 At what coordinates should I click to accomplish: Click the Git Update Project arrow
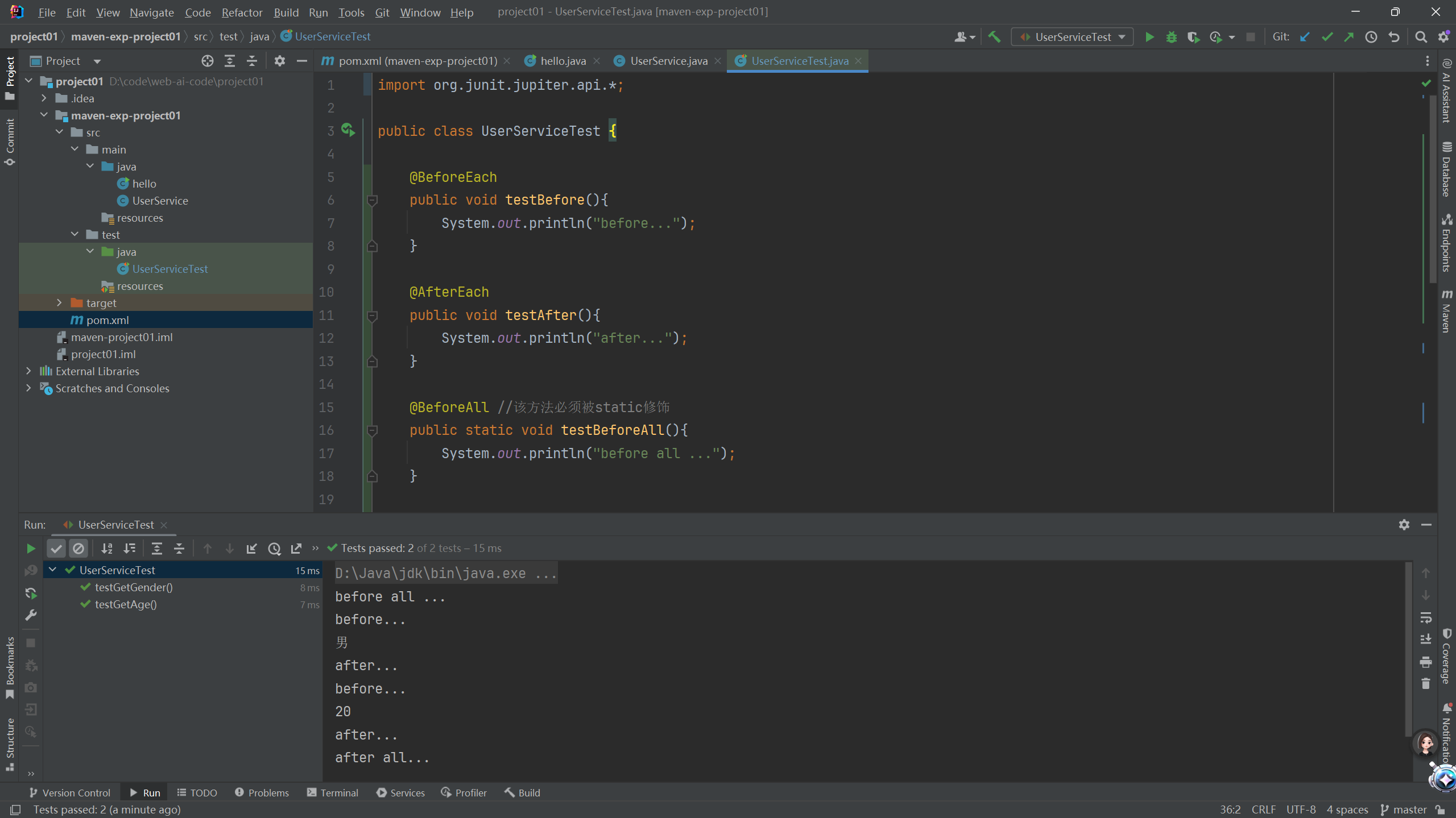coord(1305,37)
